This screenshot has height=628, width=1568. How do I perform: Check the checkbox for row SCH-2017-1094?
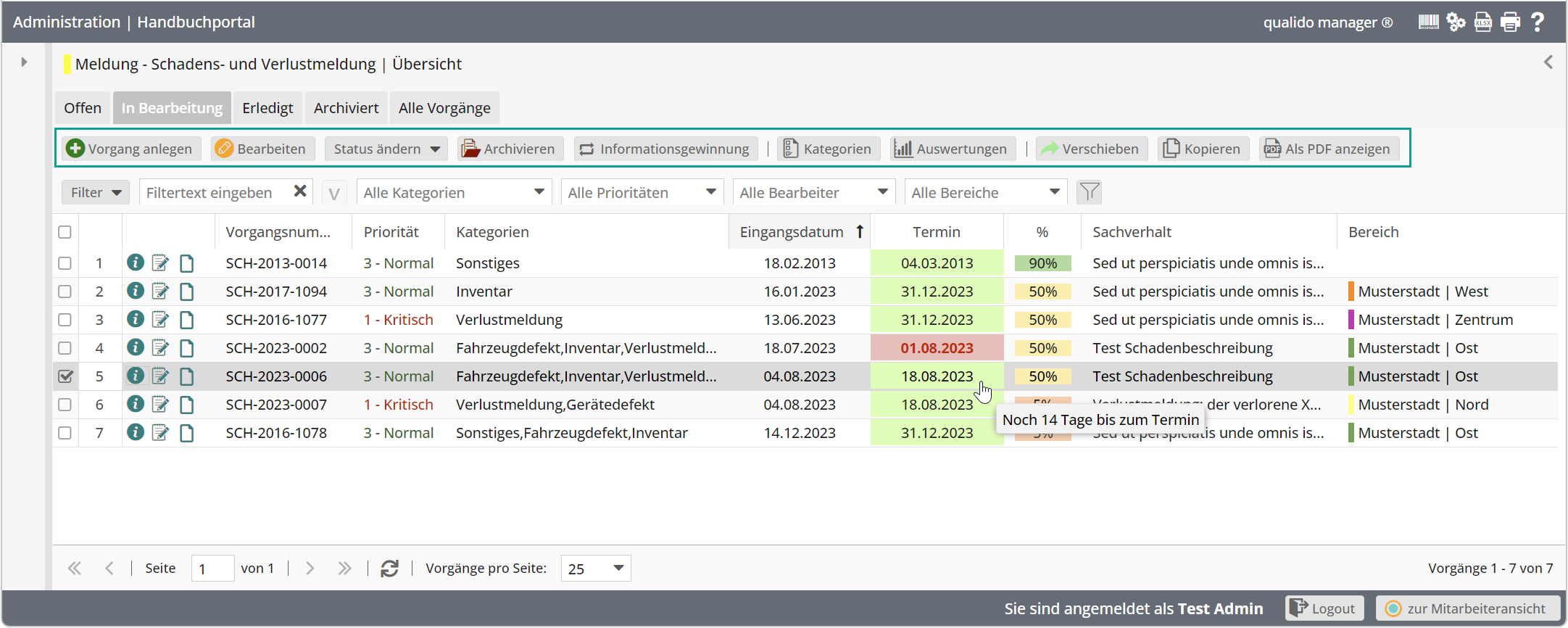65,292
